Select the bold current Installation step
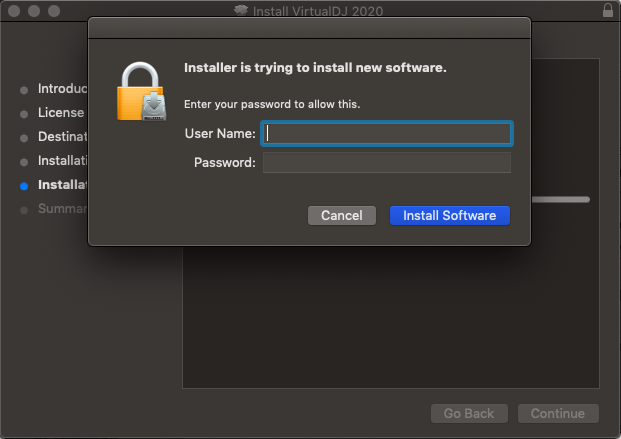Screen dimensions: 621x439 pyautogui.click(x=62, y=185)
